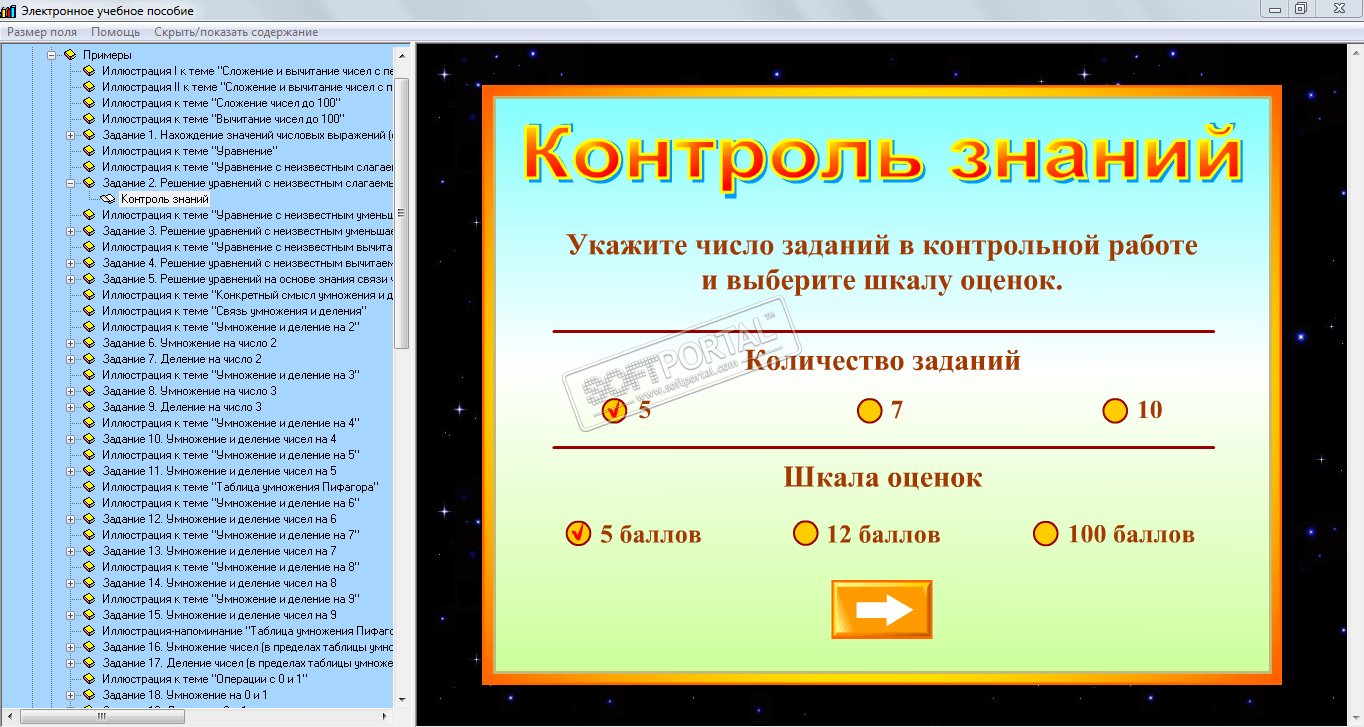Click book icon of "Умножение и деление на 5"
Viewport: 1364px width, 727px height.
(x=89, y=455)
